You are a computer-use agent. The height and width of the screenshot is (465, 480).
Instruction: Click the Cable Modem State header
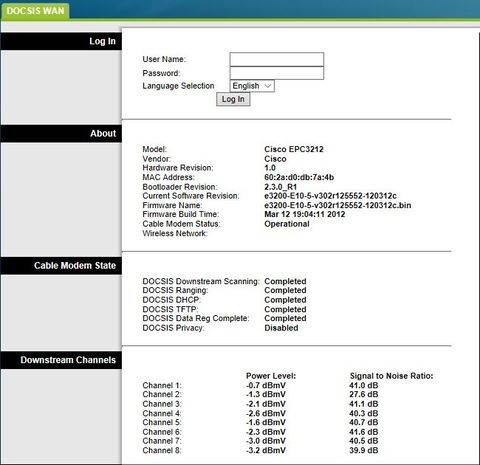61,266
